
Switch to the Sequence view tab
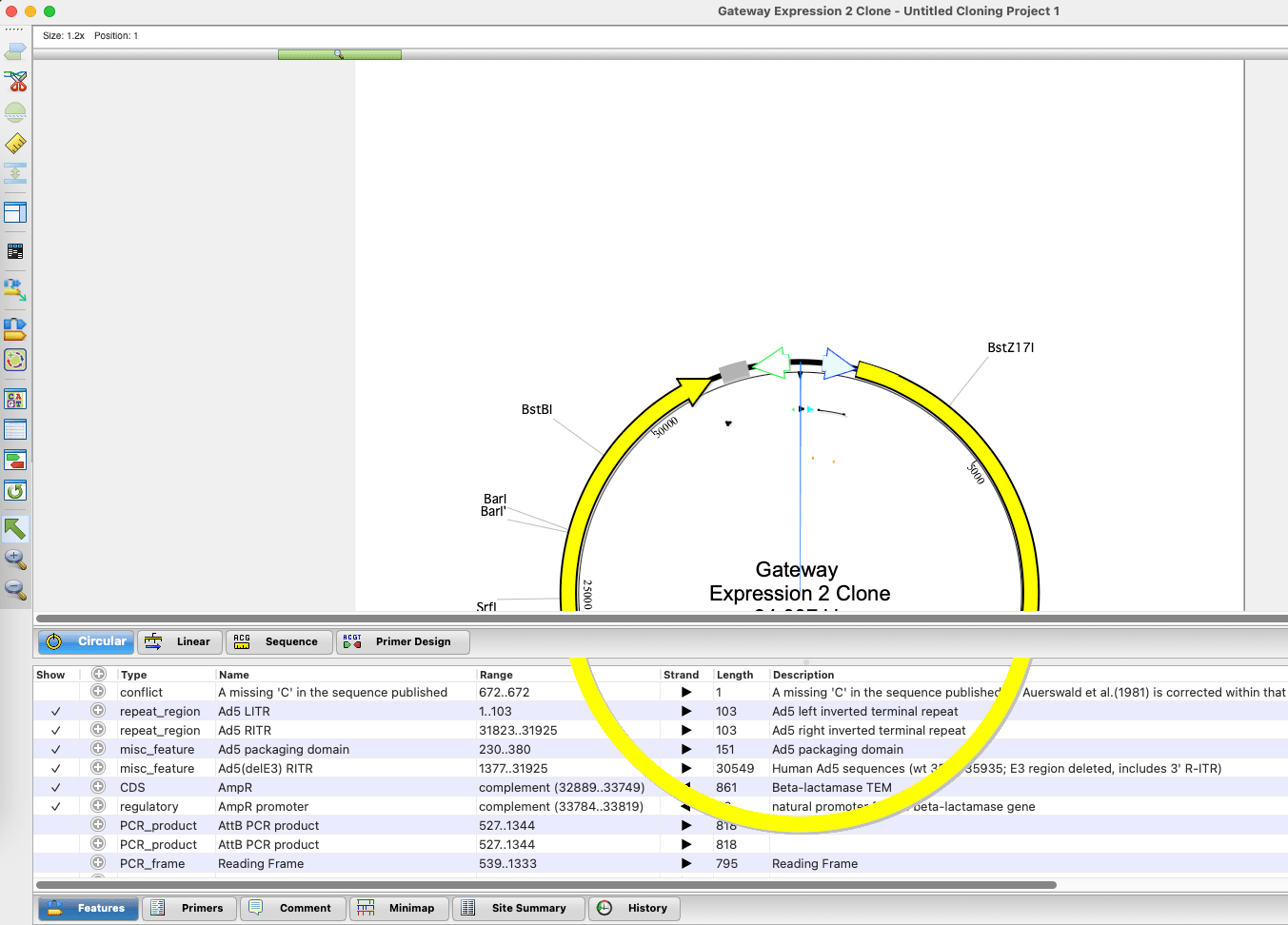(x=279, y=642)
